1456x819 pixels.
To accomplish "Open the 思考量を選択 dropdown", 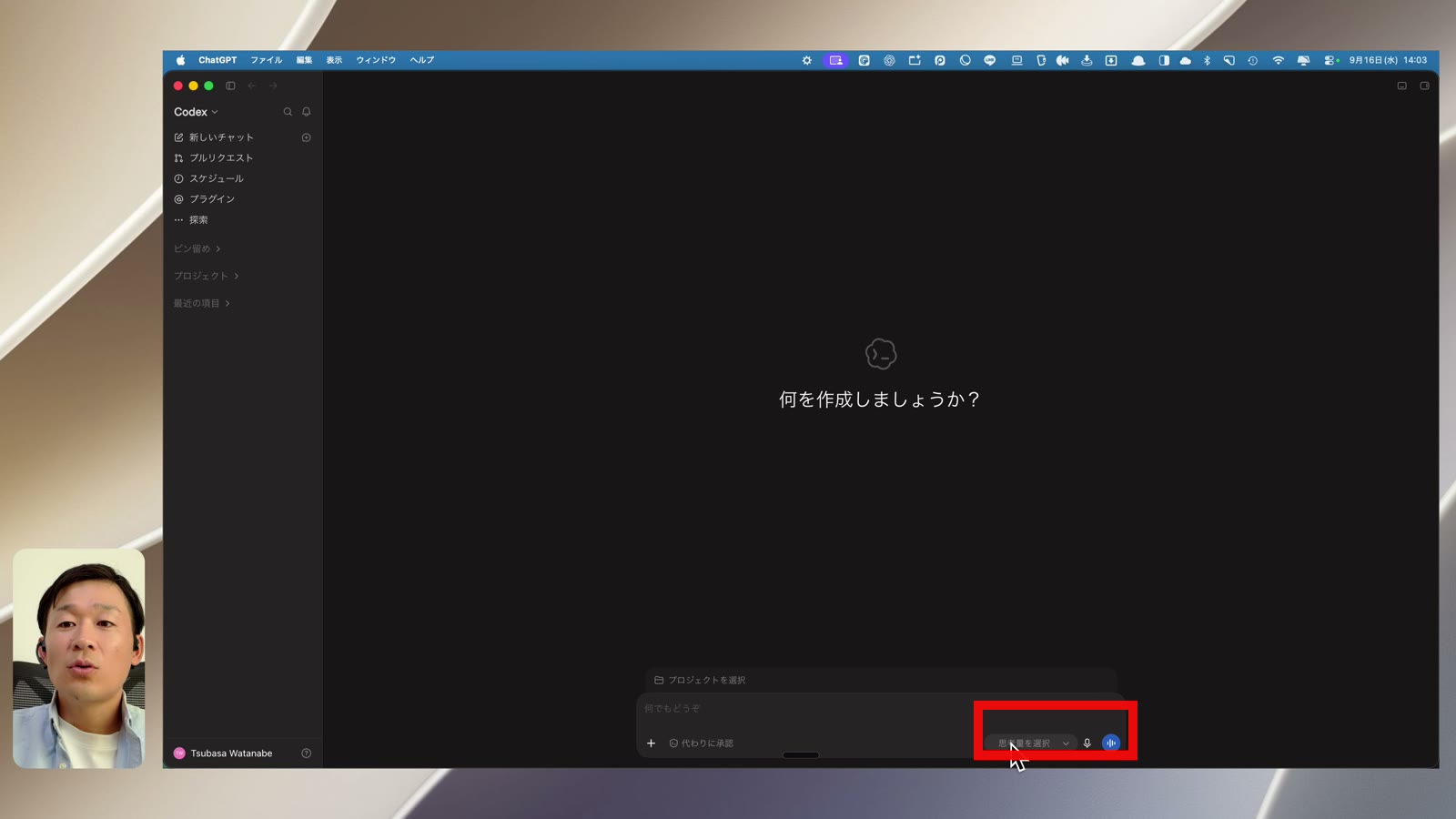I will click(1032, 743).
